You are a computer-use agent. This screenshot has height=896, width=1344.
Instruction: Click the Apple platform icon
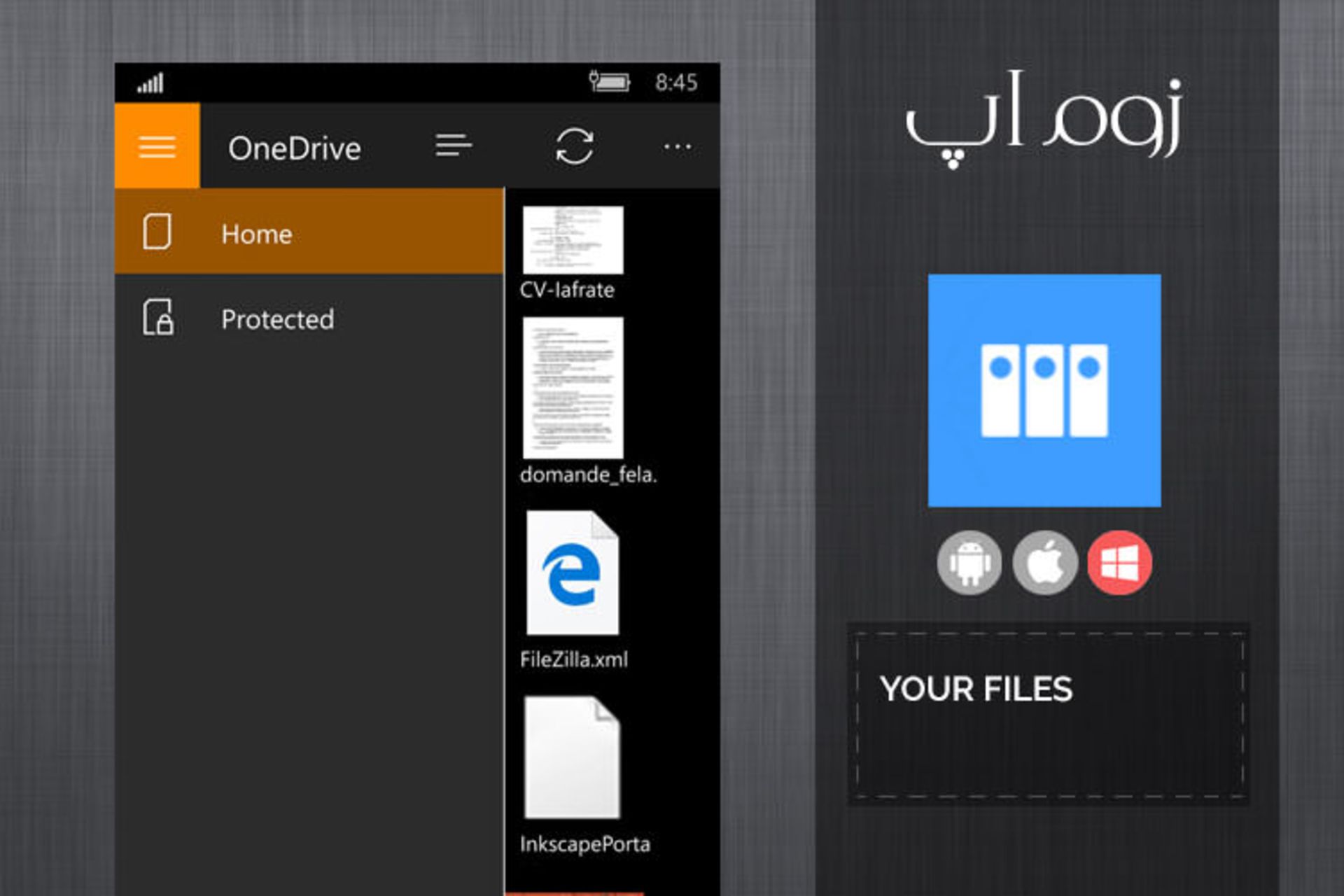[x=1044, y=563]
